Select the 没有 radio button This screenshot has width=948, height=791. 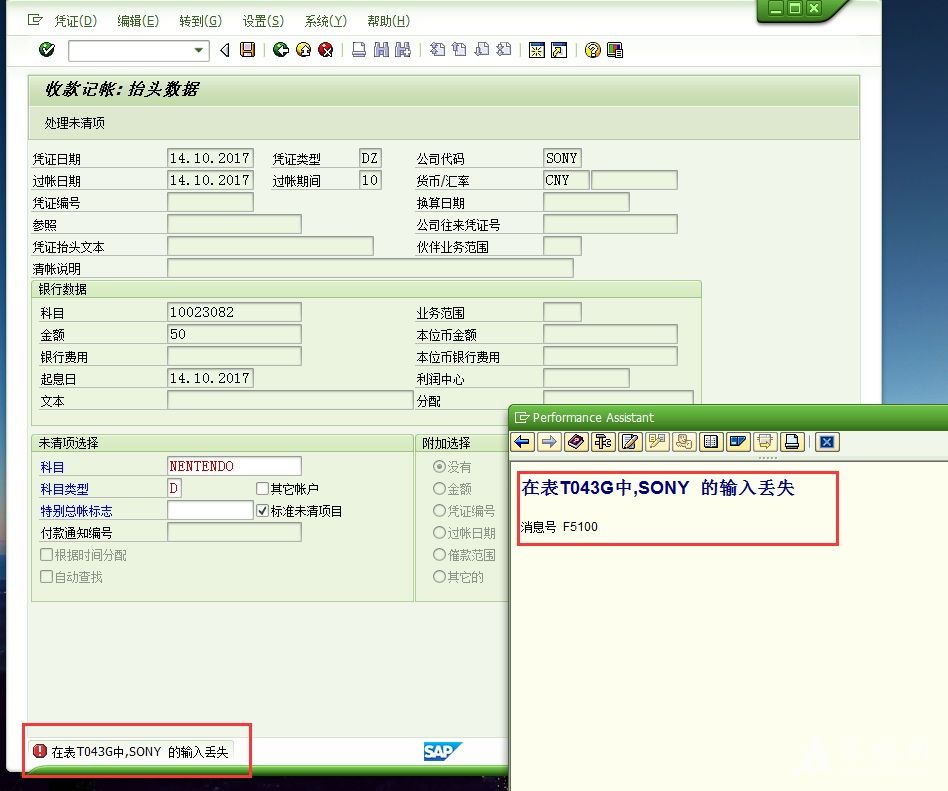pos(440,467)
